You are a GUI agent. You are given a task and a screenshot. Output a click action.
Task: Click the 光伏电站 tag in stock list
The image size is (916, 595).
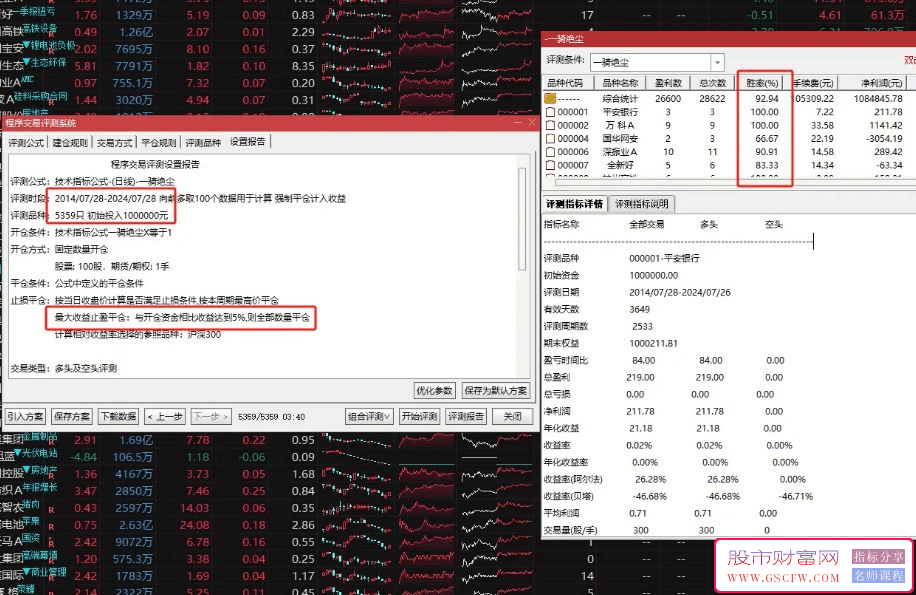coord(40,452)
